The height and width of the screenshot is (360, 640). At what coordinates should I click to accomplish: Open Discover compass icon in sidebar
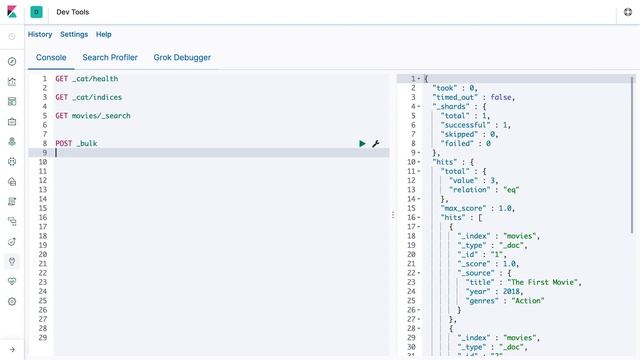12,62
